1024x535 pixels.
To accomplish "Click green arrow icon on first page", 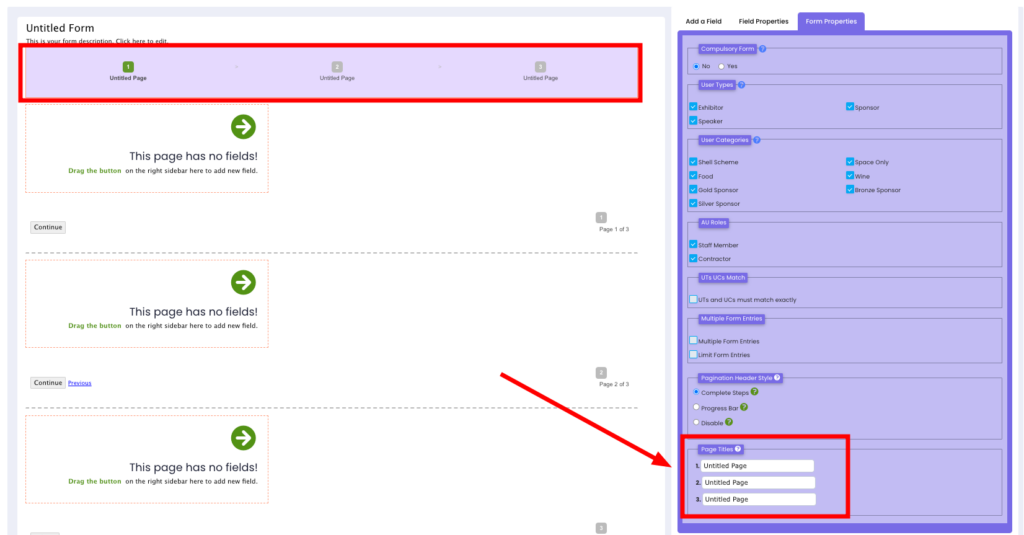I will (x=243, y=126).
